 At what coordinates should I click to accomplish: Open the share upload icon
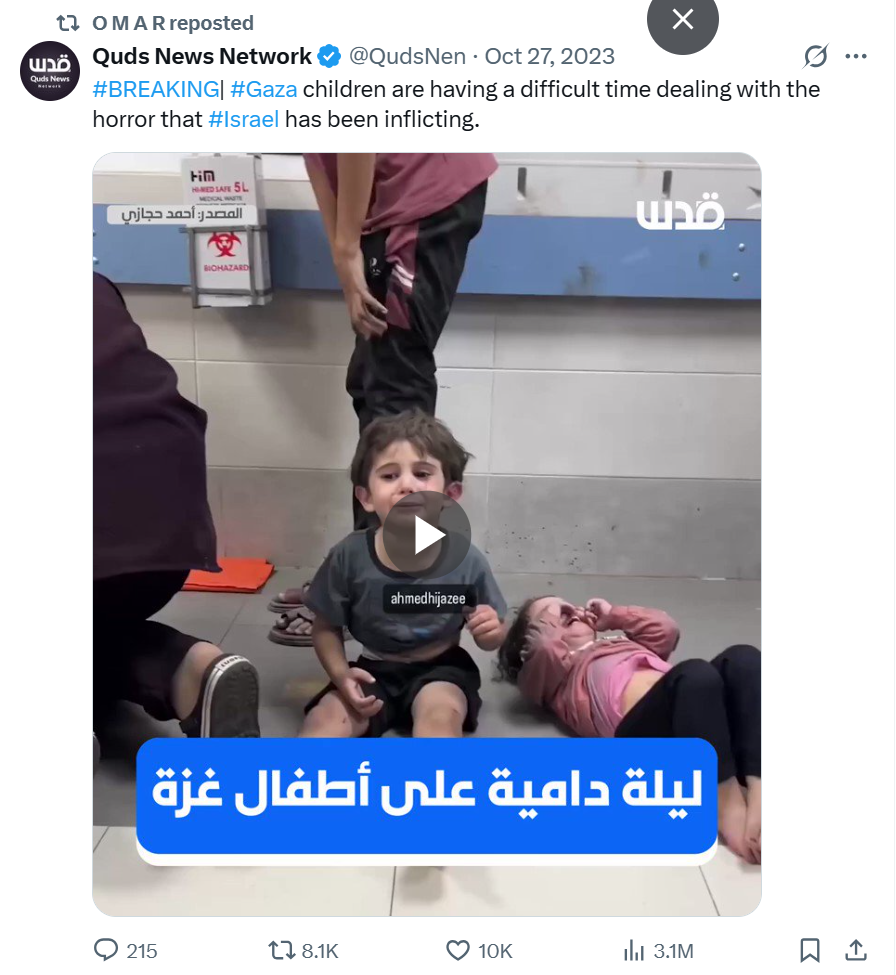click(x=856, y=950)
